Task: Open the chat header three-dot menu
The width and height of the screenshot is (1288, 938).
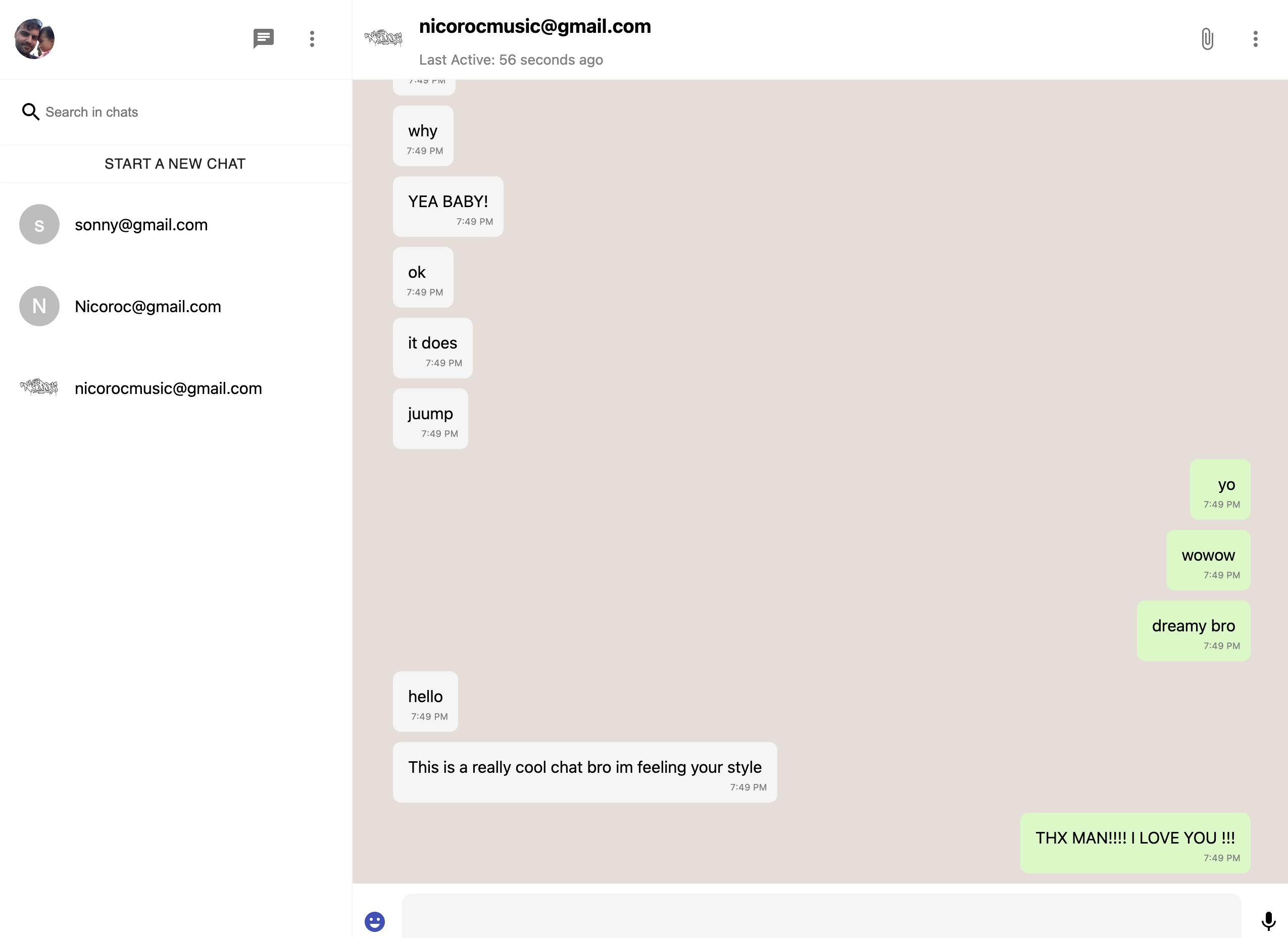Action: 1255,38
